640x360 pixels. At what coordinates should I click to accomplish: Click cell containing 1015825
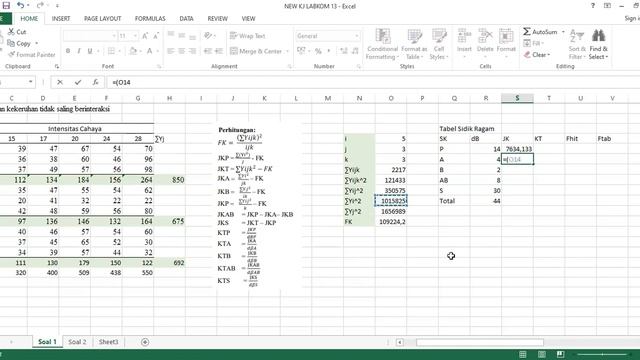tap(391, 201)
